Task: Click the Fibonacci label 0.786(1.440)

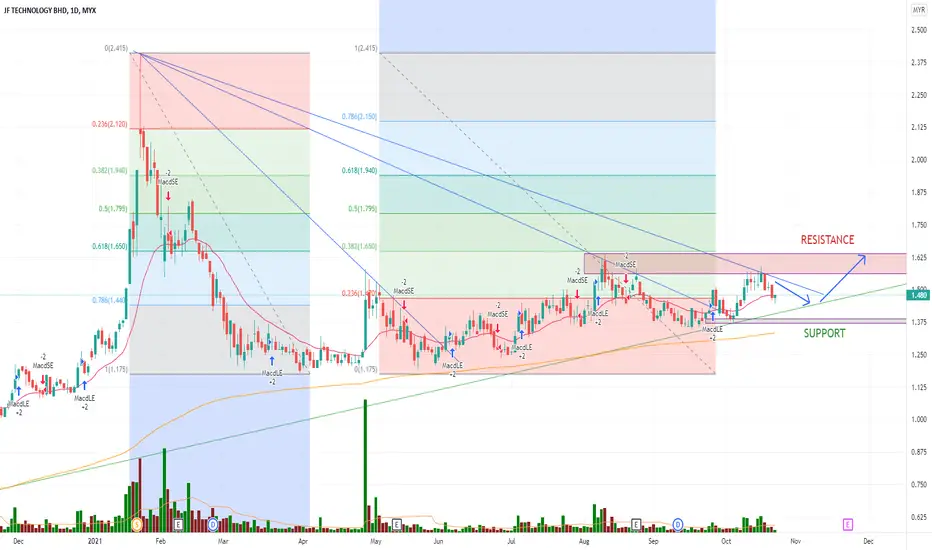Action: pyautogui.click(x=109, y=300)
